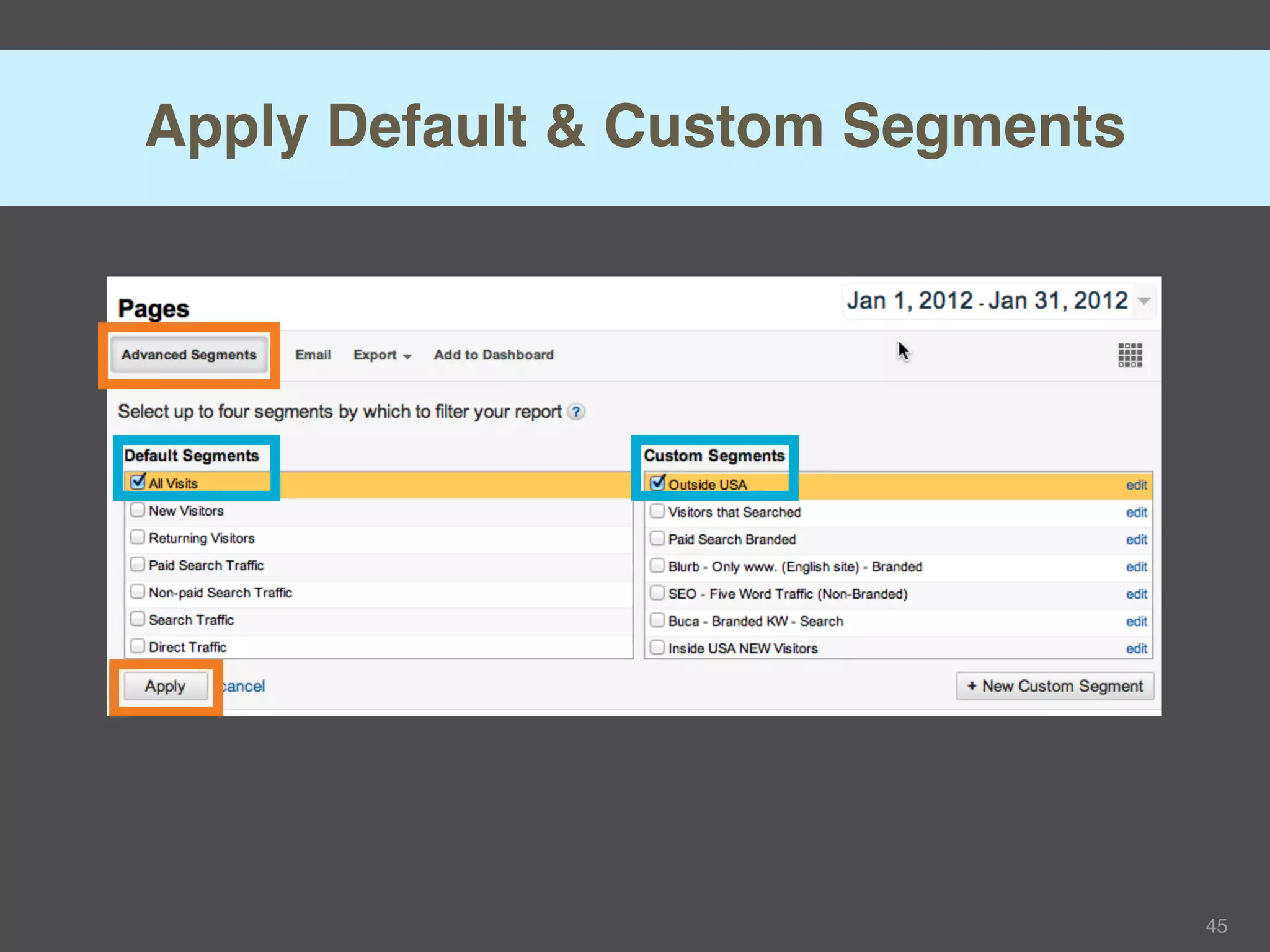Viewport: 1270px width, 952px height.
Task: Check Inside USA NEW Visitors checkbox
Action: coord(657,648)
